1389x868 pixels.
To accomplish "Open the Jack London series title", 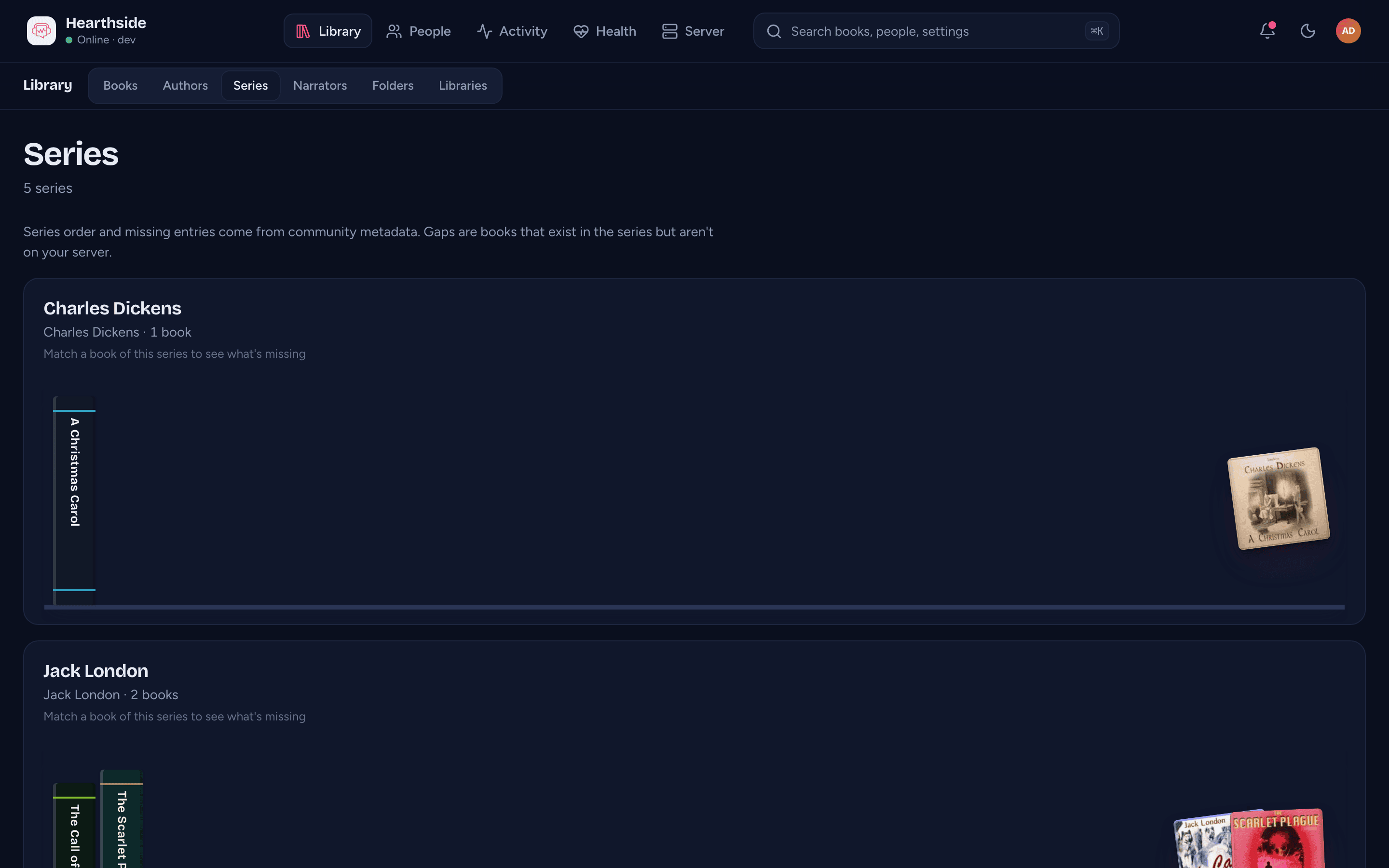I will (x=96, y=671).
